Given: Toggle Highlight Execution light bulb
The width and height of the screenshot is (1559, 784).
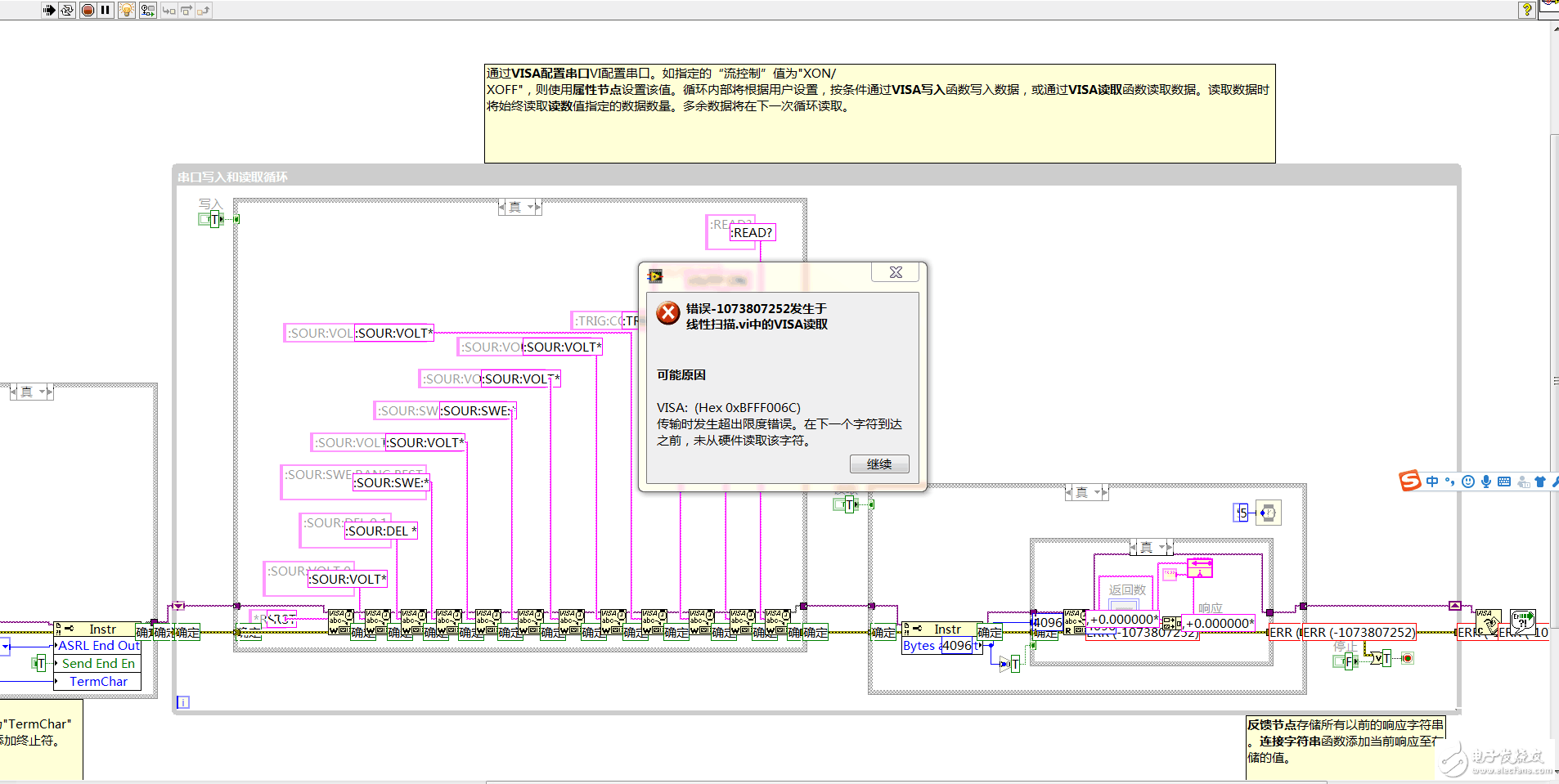Looking at the screenshot, I should (x=127, y=10).
